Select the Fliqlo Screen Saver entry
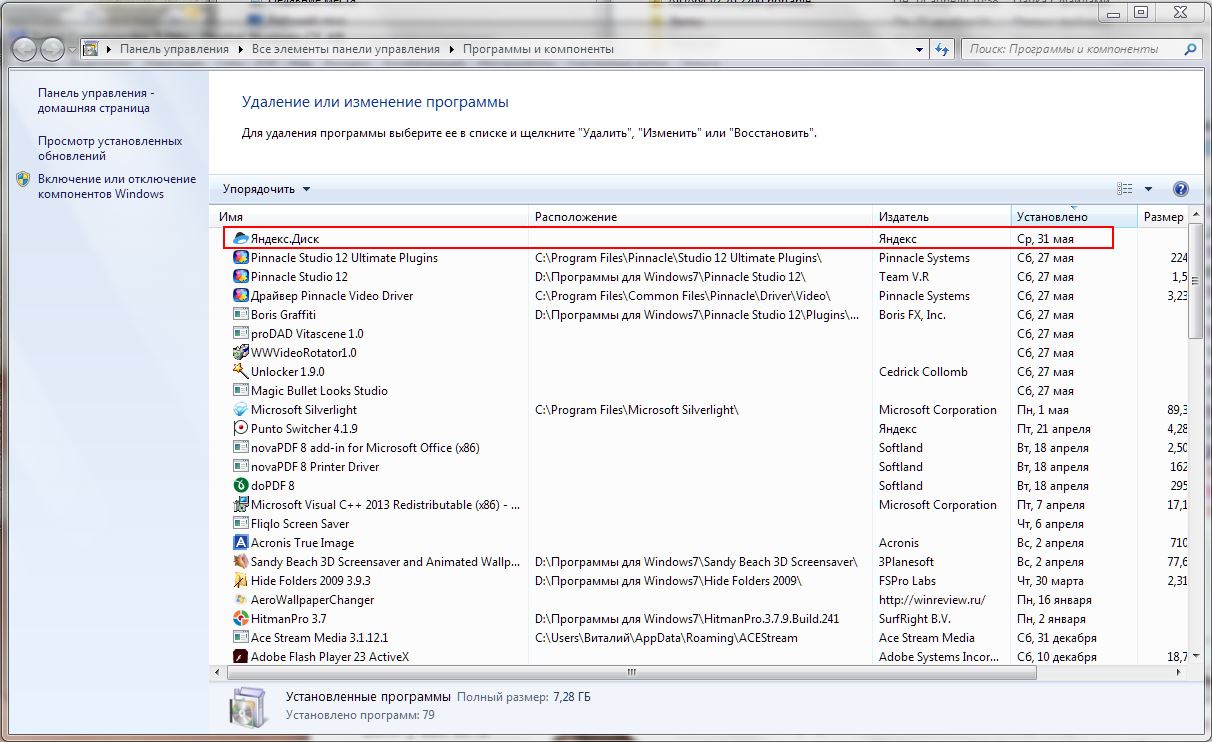 (x=300, y=524)
